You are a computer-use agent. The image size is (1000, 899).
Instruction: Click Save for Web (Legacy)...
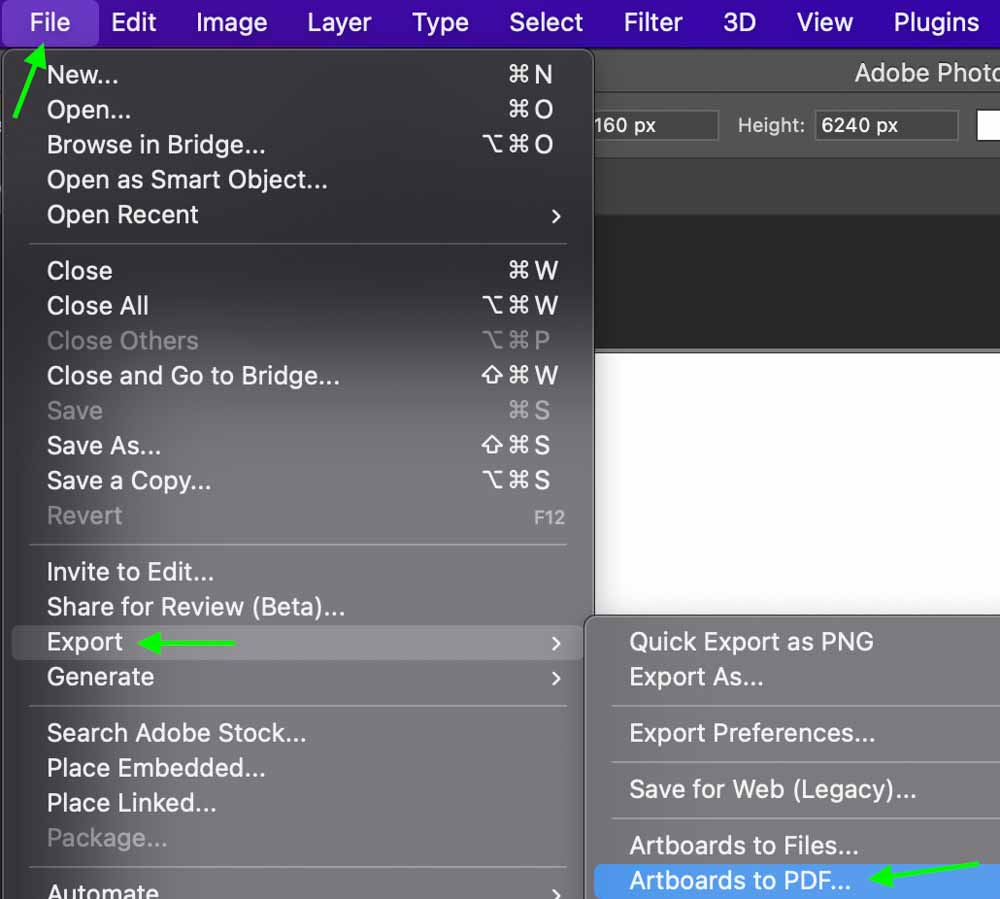click(772, 789)
